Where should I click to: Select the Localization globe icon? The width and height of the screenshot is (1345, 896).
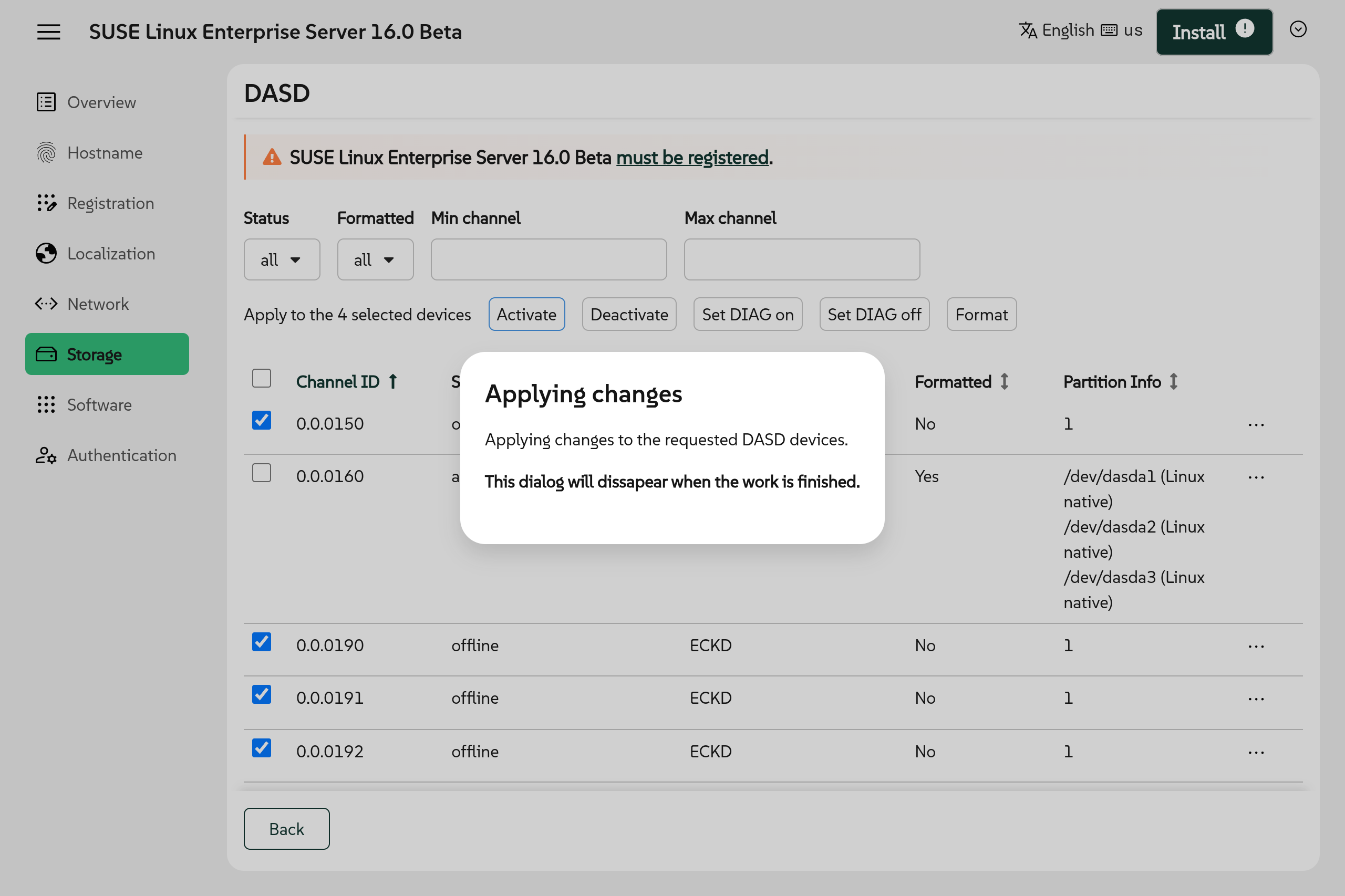click(x=46, y=253)
